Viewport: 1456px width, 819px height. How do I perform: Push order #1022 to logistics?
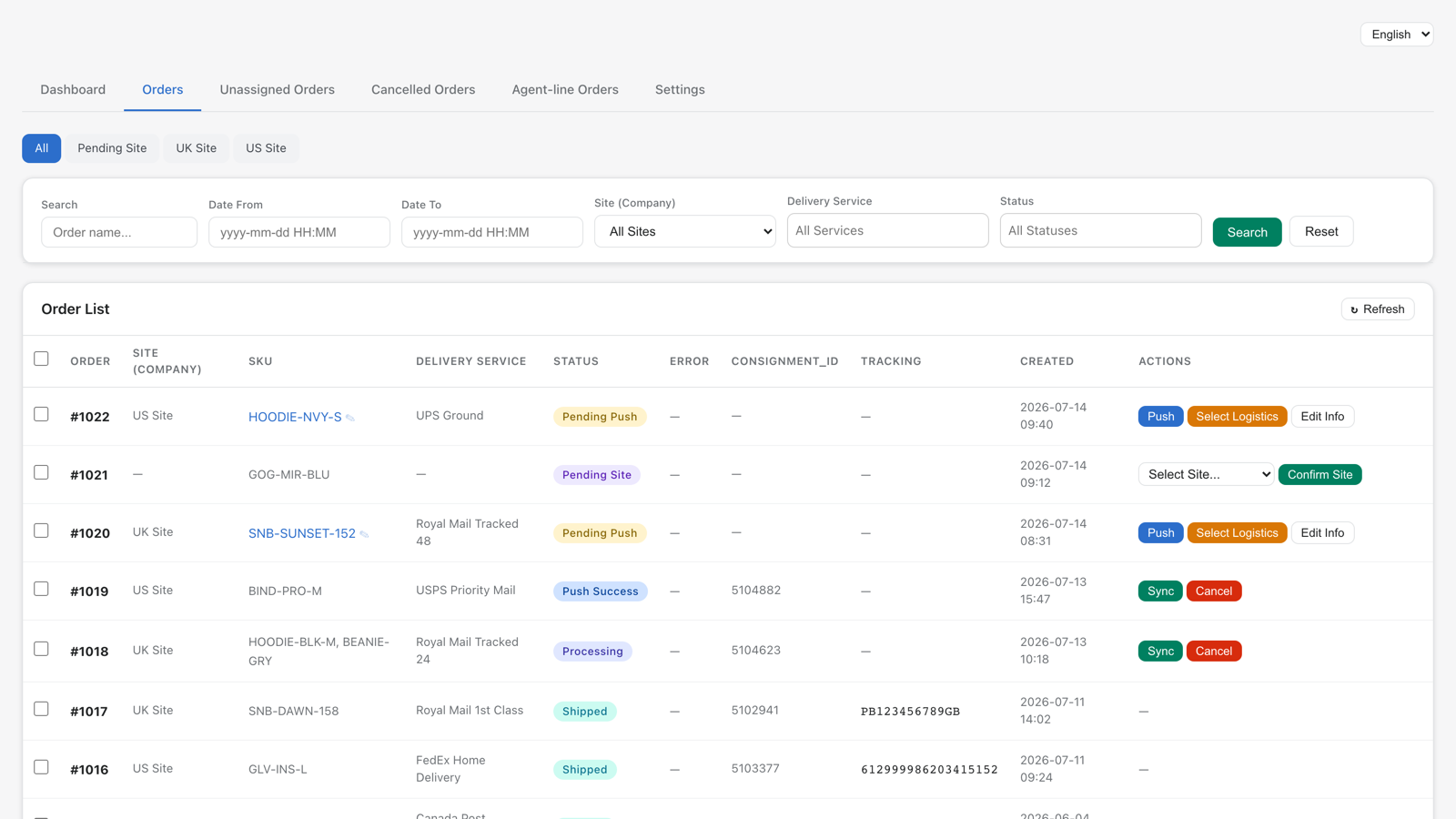(1160, 416)
